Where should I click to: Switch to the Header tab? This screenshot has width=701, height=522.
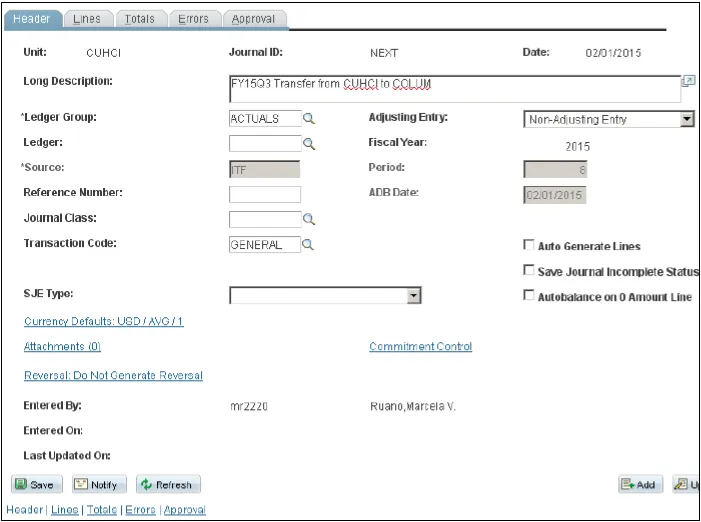pyautogui.click(x=32, y=19)
